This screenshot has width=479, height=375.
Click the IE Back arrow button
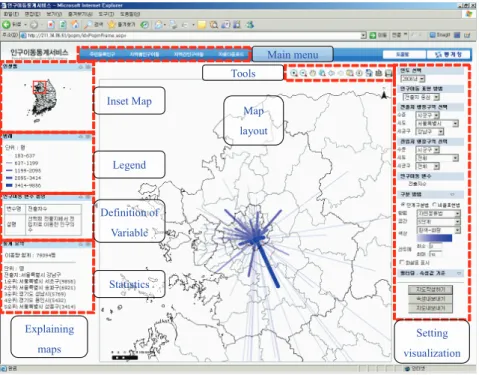[x=6, y=24]
